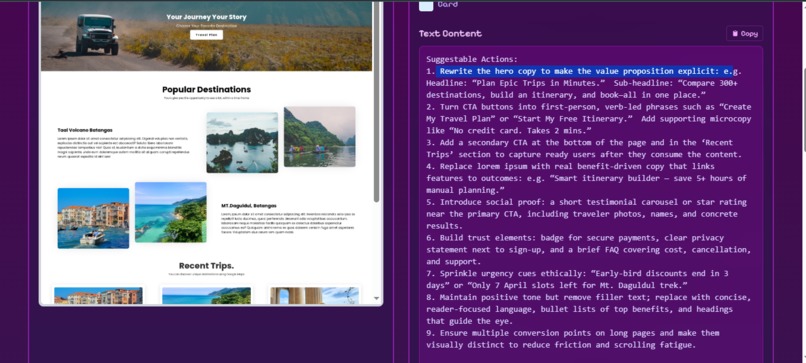
Task: Click the line "3. Add a secondary CTA"
Action: 579,142
